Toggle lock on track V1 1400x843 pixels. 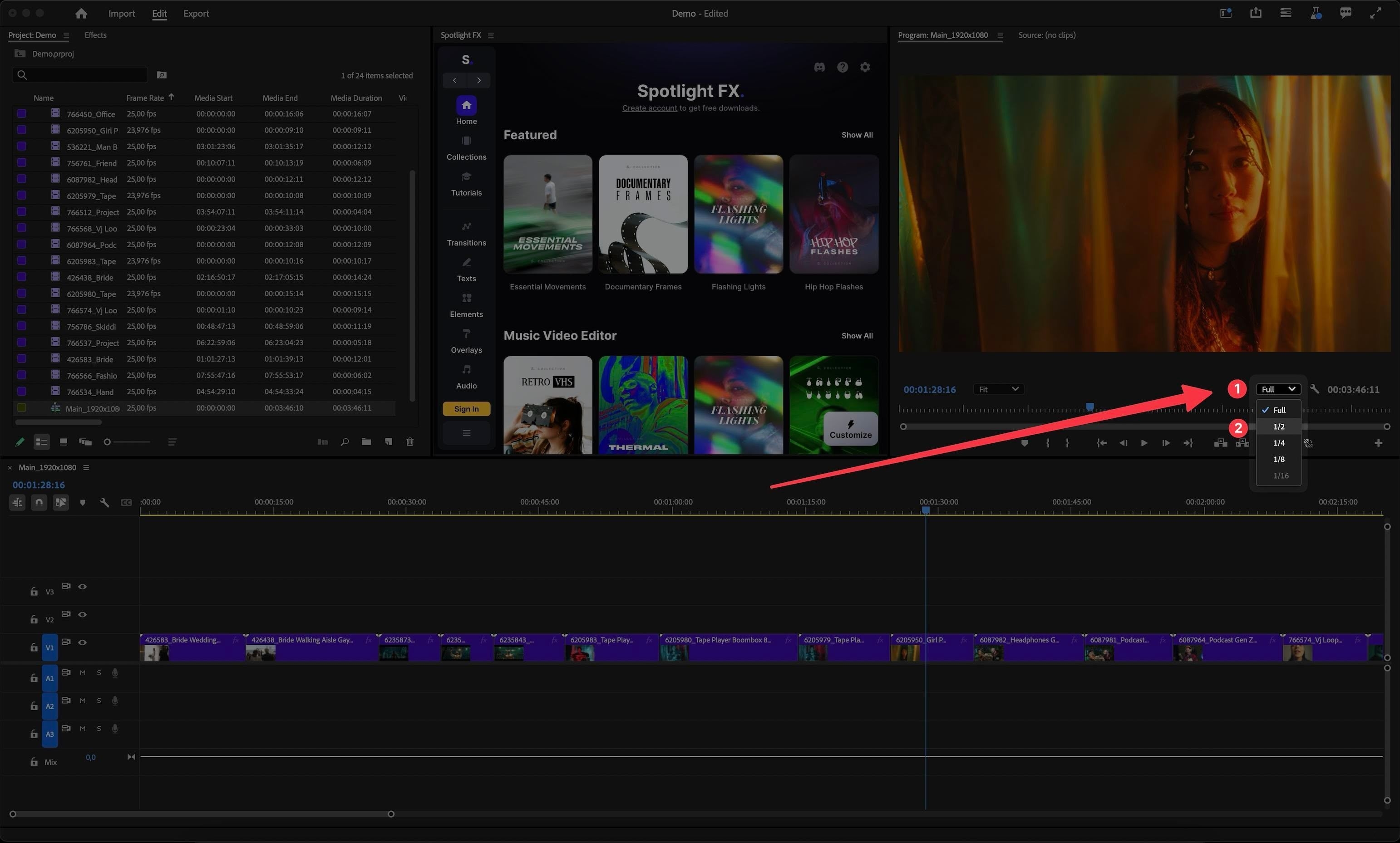(34, 647)
